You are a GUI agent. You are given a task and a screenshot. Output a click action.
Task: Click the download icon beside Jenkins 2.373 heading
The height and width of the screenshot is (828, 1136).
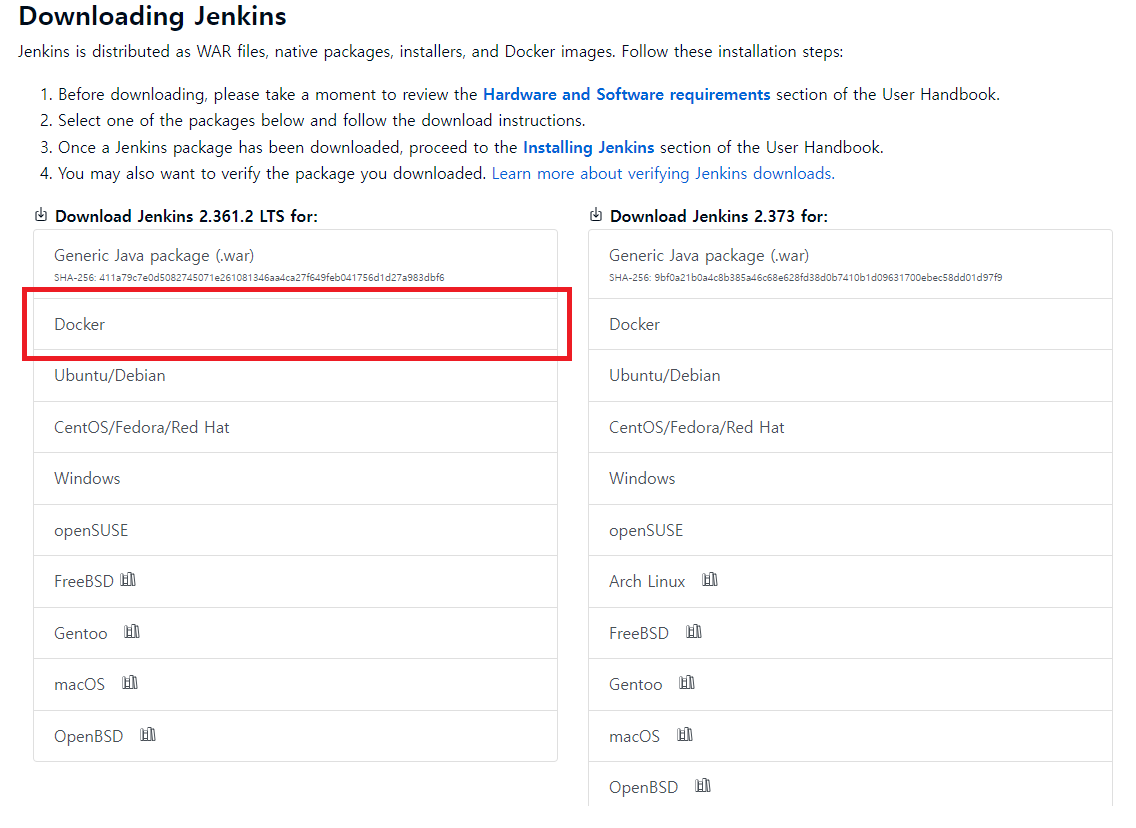click(596, 215)
